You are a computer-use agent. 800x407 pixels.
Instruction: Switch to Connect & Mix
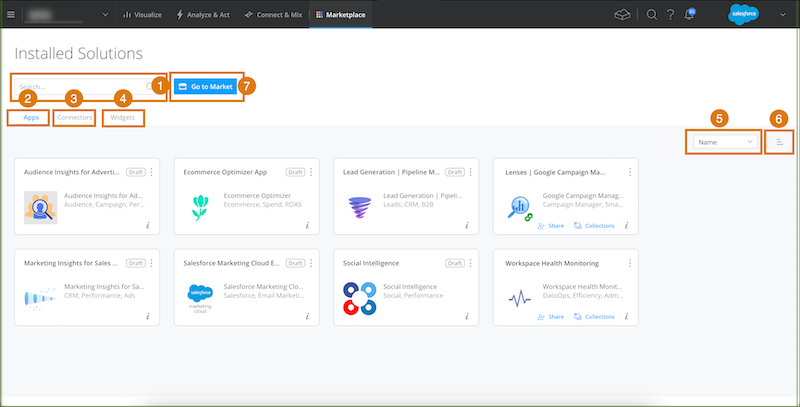pyautogui.click(x=273, y=15)
